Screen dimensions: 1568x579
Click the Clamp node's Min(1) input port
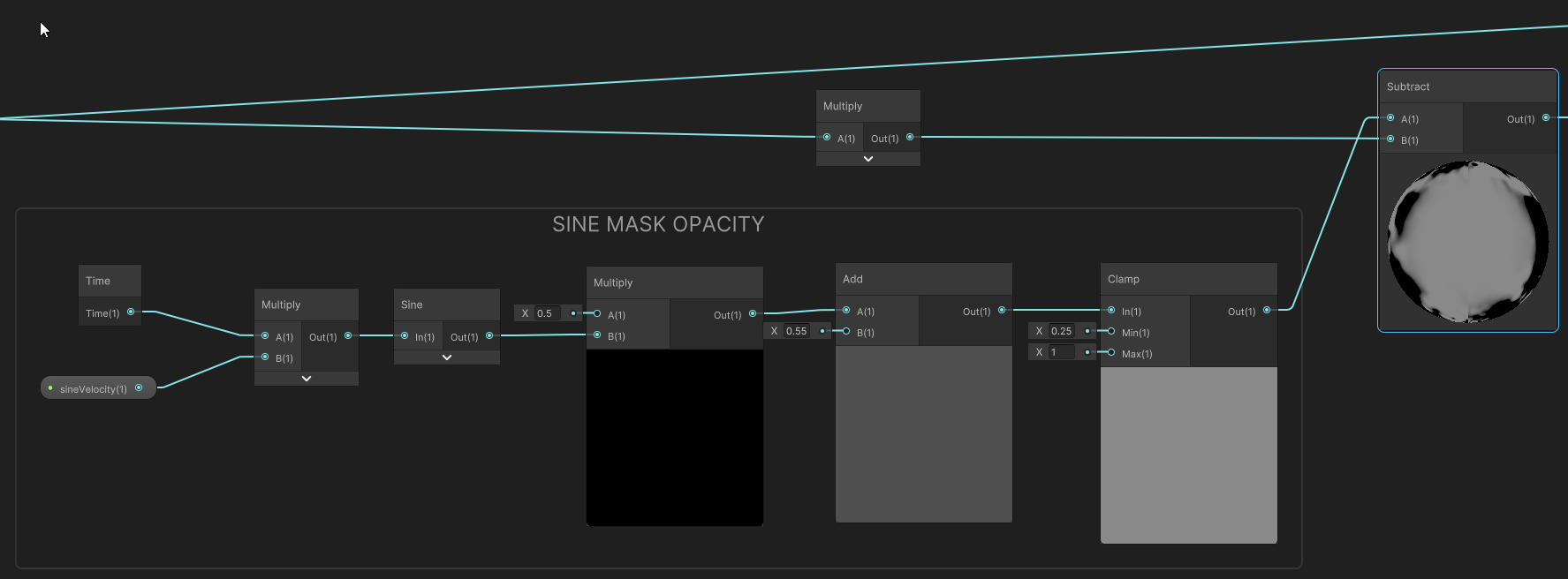(x=1111, y=331)
